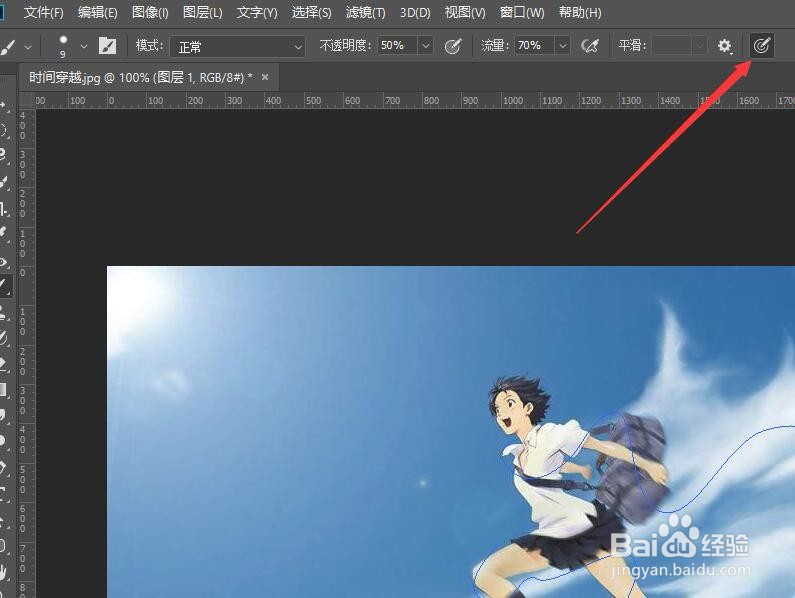
Task: Open the 滤镜(T) menu
Action: point(365,12)
